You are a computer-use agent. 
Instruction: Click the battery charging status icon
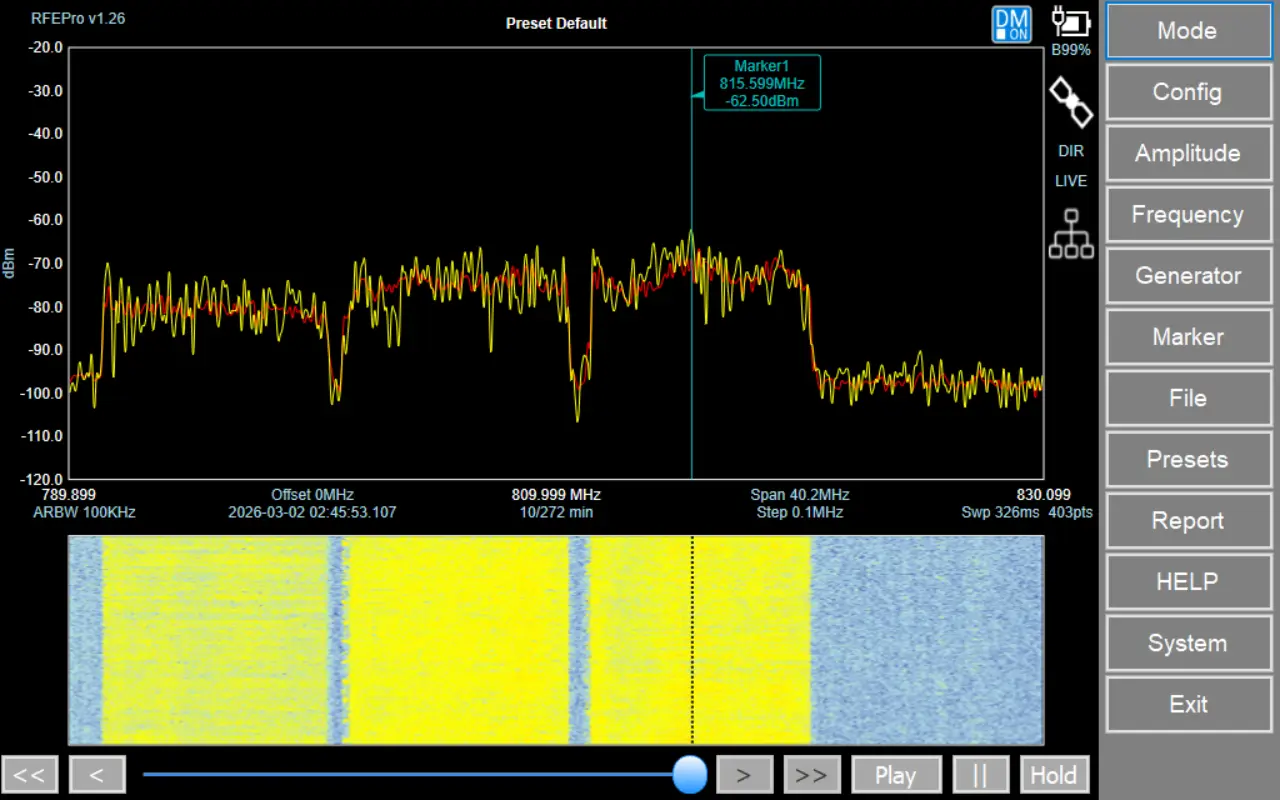(x=1070, y=22)
